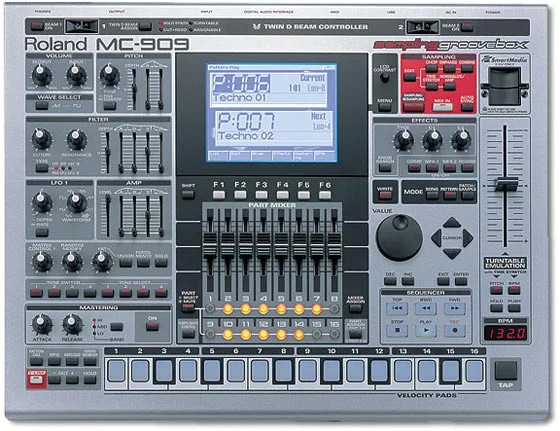
Task: Toggle turntable BPM button
Action: pos(514,290)
